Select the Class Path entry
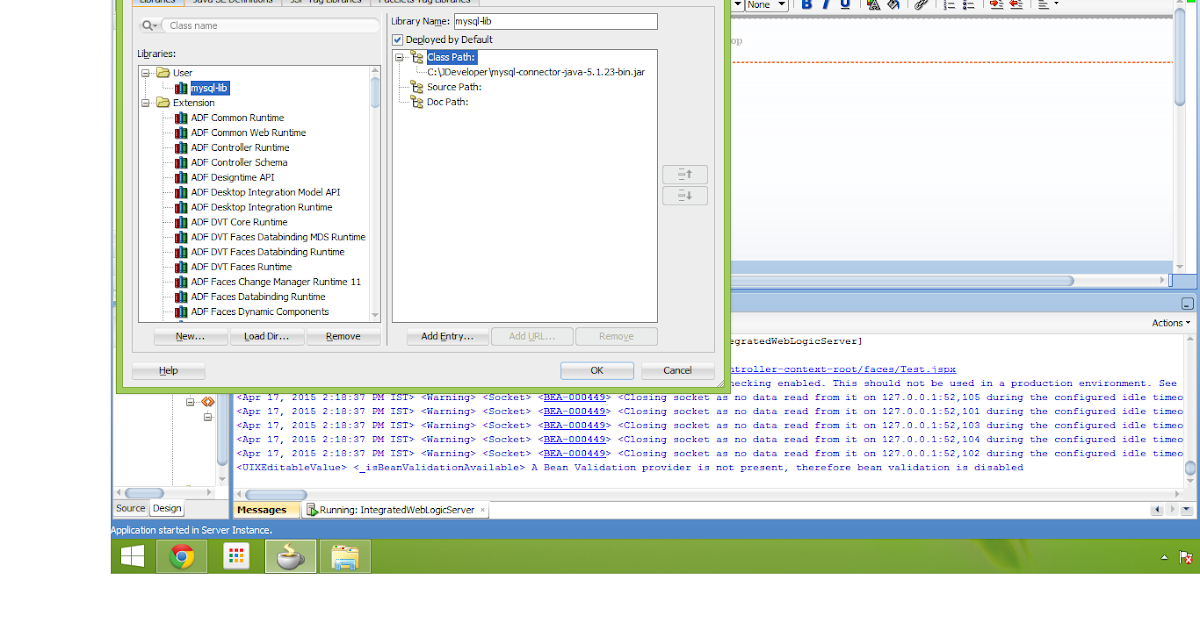 click(x=451, y=57)
